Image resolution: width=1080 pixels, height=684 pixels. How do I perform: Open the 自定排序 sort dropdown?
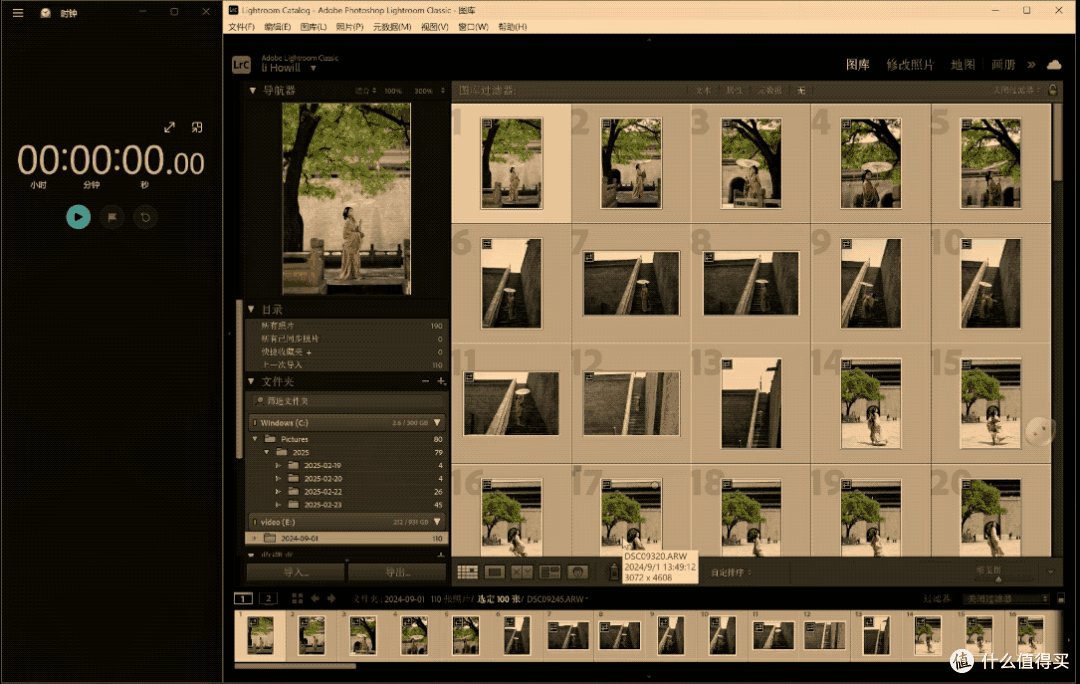pos(731,572)
